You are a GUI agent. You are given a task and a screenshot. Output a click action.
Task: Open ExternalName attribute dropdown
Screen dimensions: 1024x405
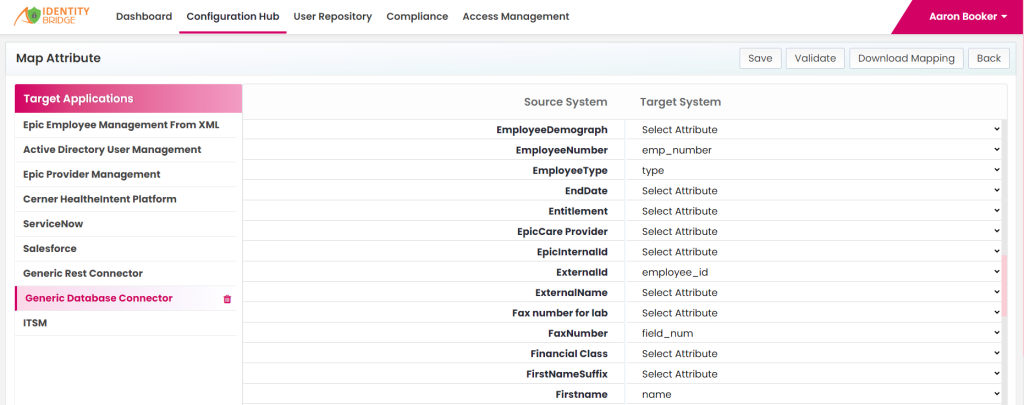(816, 292)
